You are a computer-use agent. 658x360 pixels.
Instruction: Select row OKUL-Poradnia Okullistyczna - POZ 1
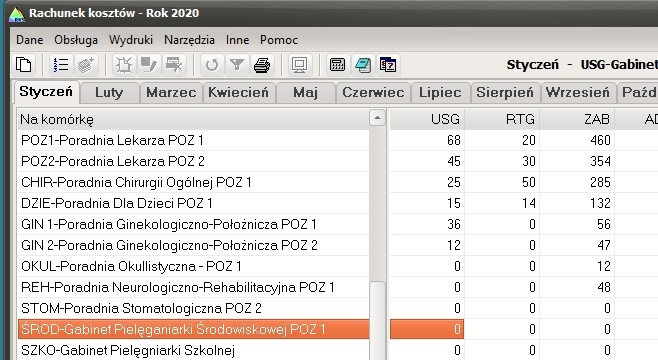pyautogui.click(x=193, y=266)
